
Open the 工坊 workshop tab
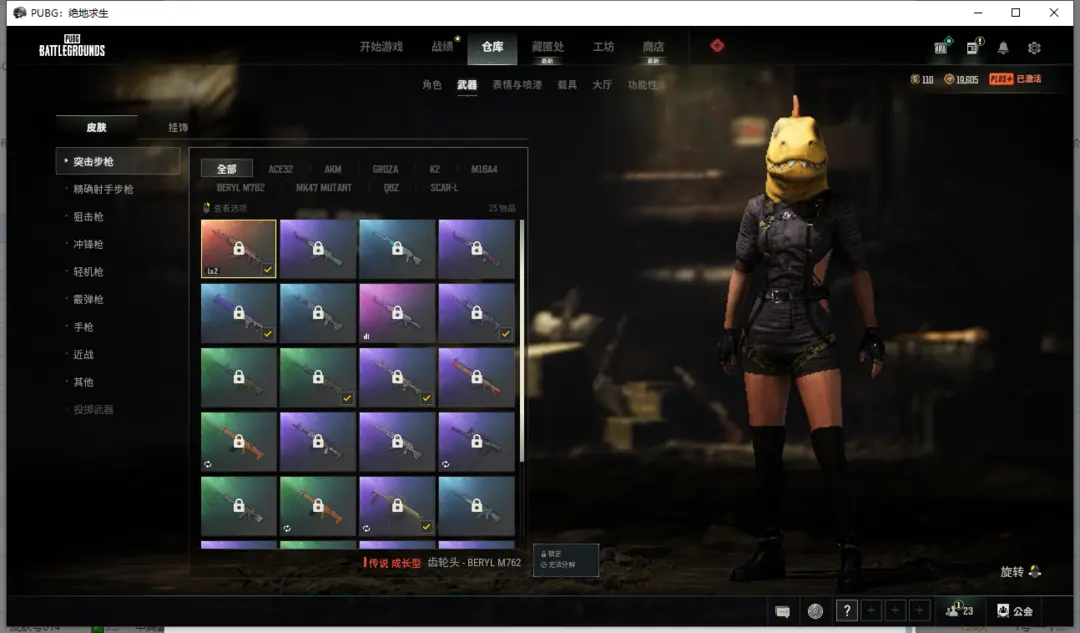[x=603, y=46]
